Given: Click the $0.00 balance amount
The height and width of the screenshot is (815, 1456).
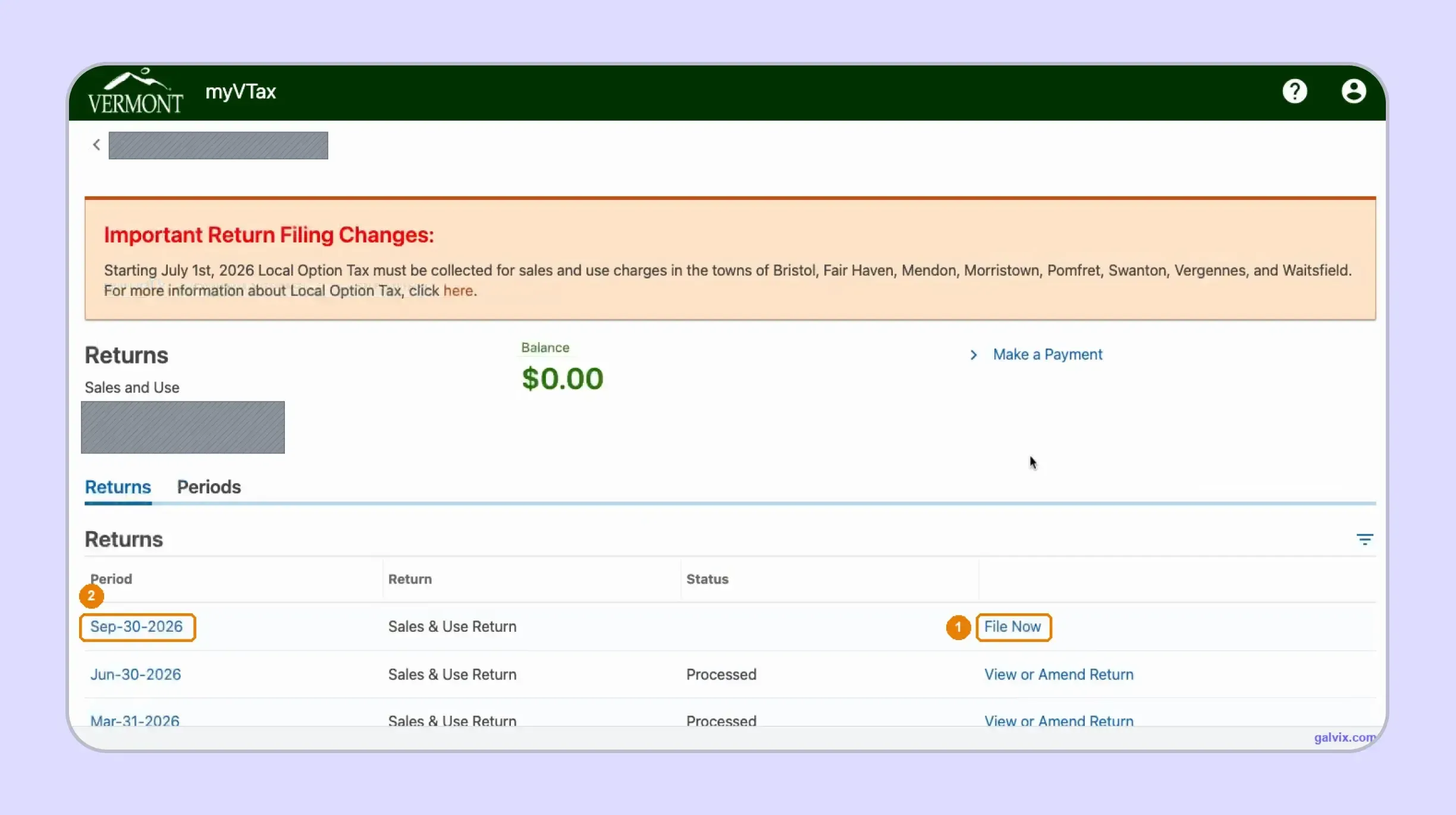Looking at the screenshot, I should click(563, 378).
